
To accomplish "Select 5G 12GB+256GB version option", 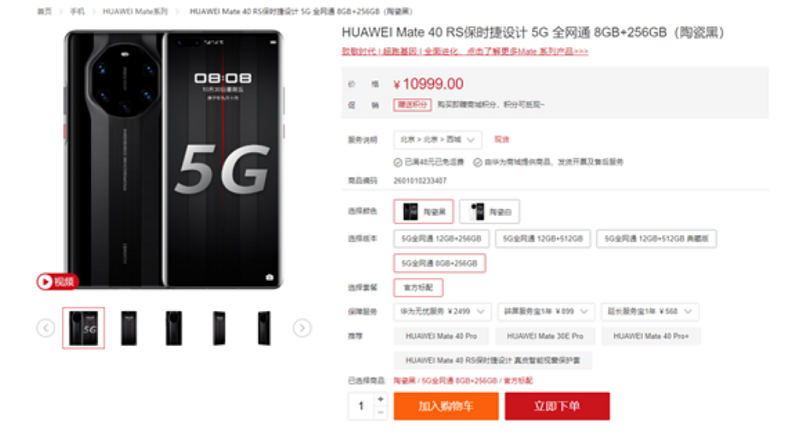I will (441, 239).
